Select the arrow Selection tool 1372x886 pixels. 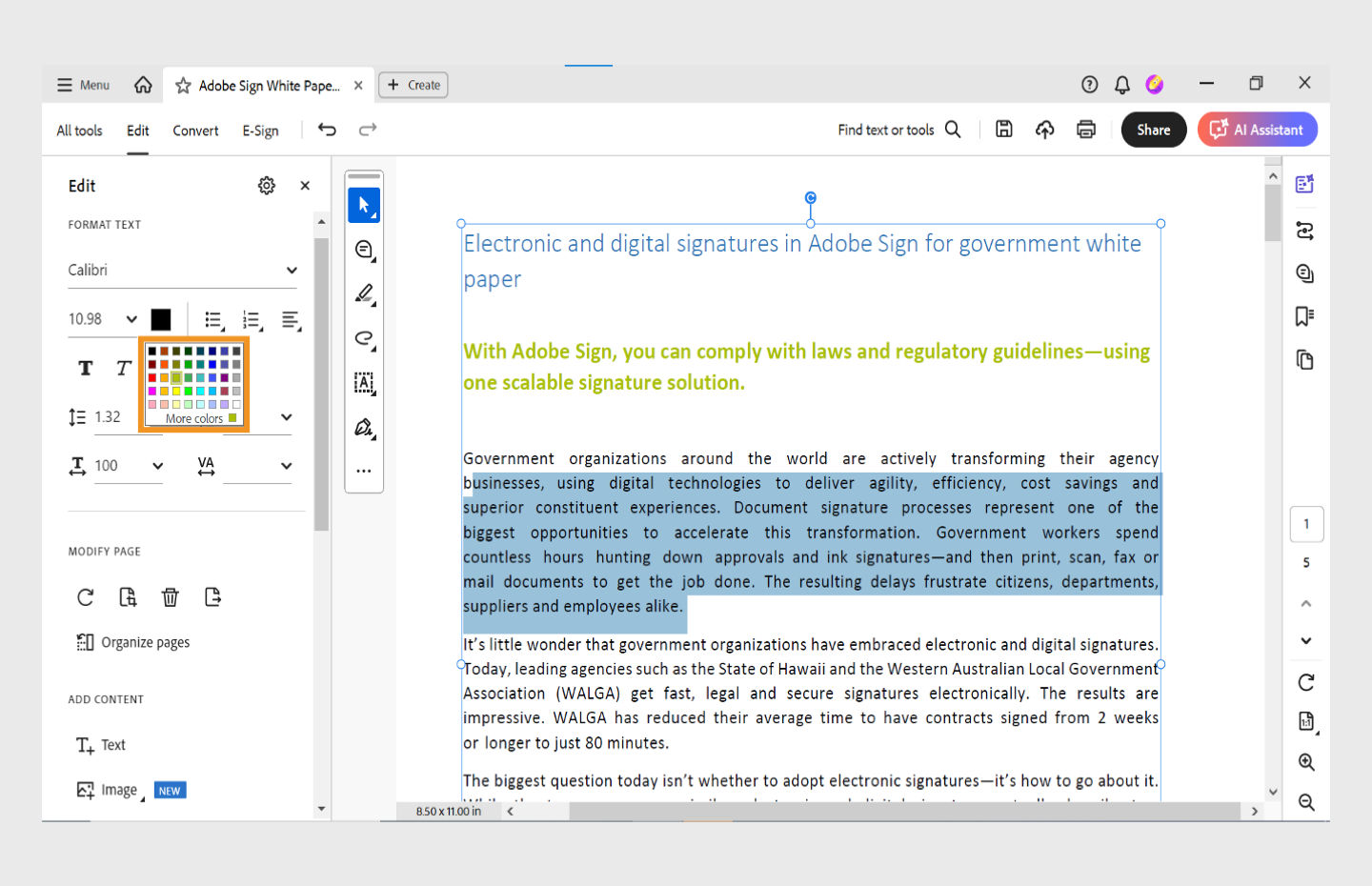pos(364,204)
